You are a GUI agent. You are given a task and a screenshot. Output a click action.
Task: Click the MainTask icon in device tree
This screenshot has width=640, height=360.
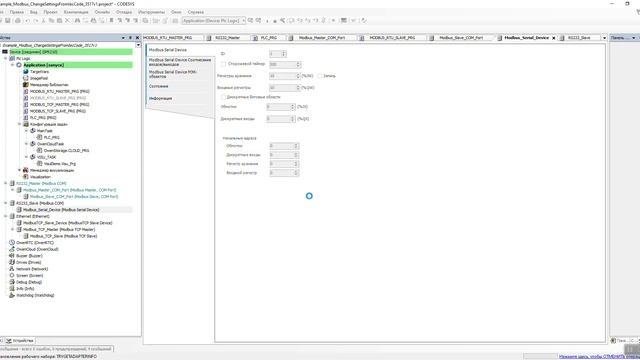(33, 131)
